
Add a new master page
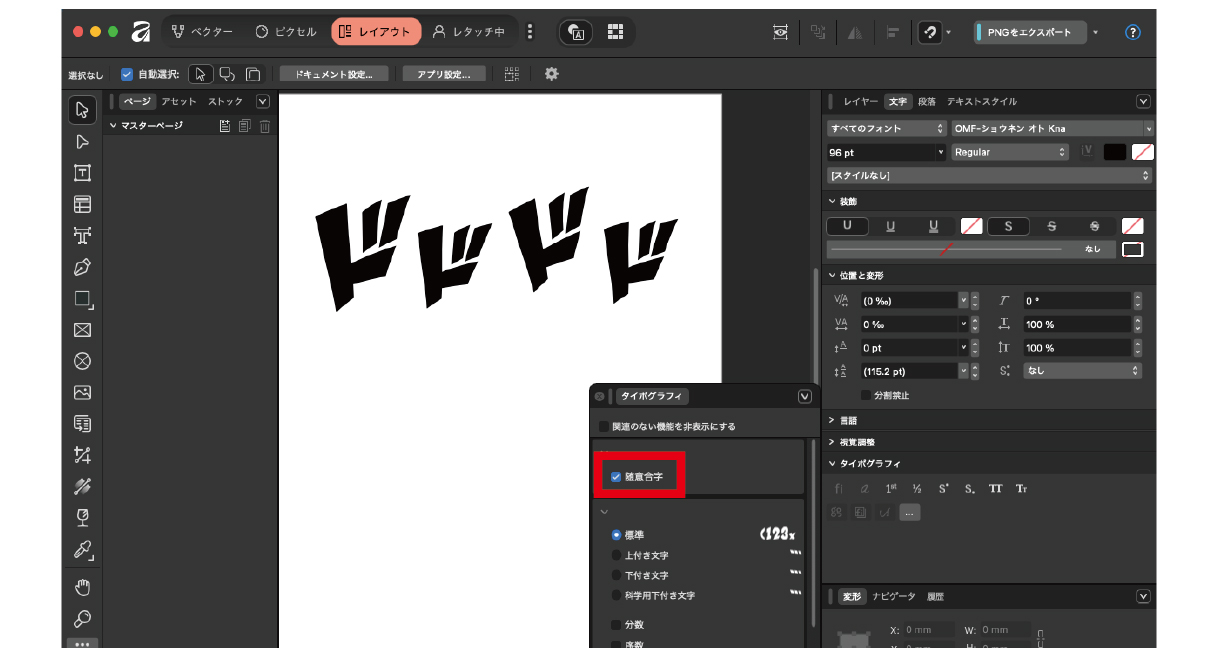pos(225,126)
